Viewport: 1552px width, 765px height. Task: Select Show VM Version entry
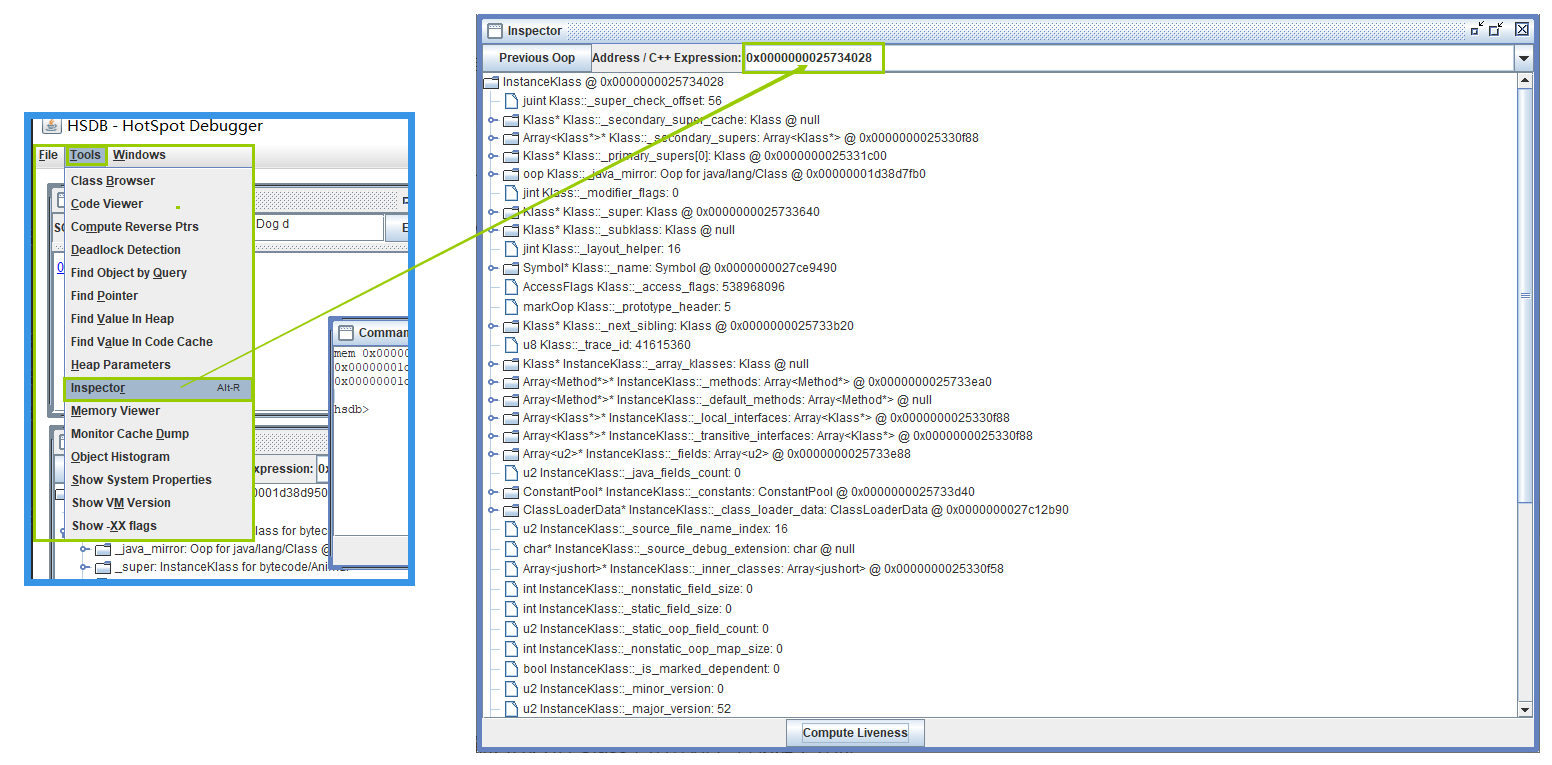point(158,503)
